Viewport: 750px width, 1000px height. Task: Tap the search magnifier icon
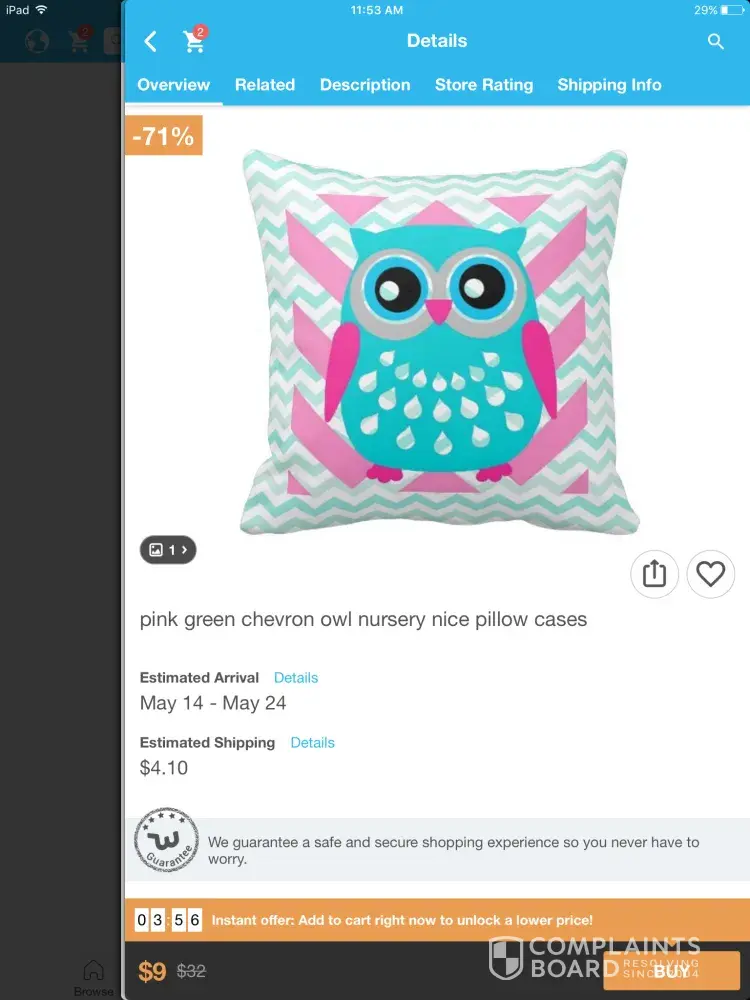(x=716, y=41)
